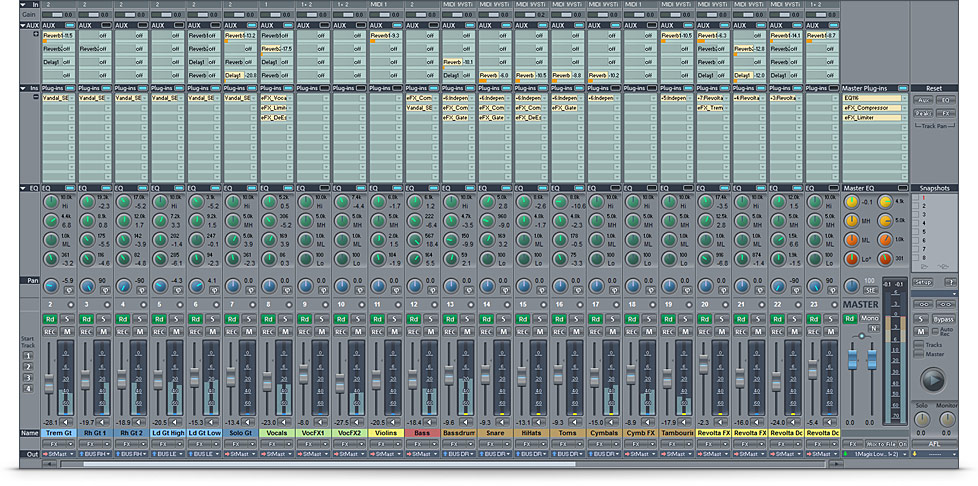
Task: Click the right unlink icon above Bypass
Action: [946, 304]
